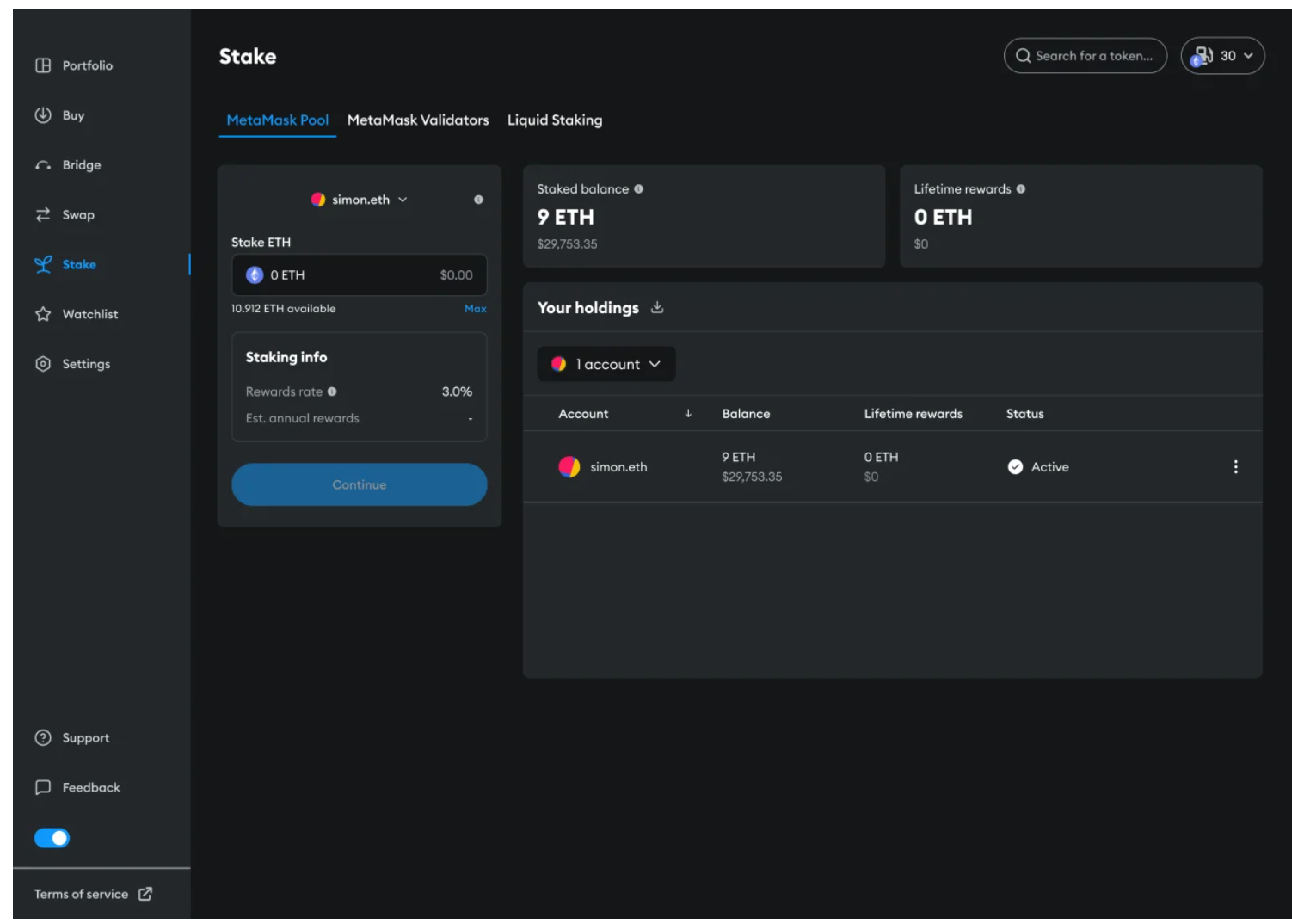Image resolution: width=1292 pixels, height=924 pixels.
Task: Click the 3.0% rewards rate value
Action: (x=457, y=391)
